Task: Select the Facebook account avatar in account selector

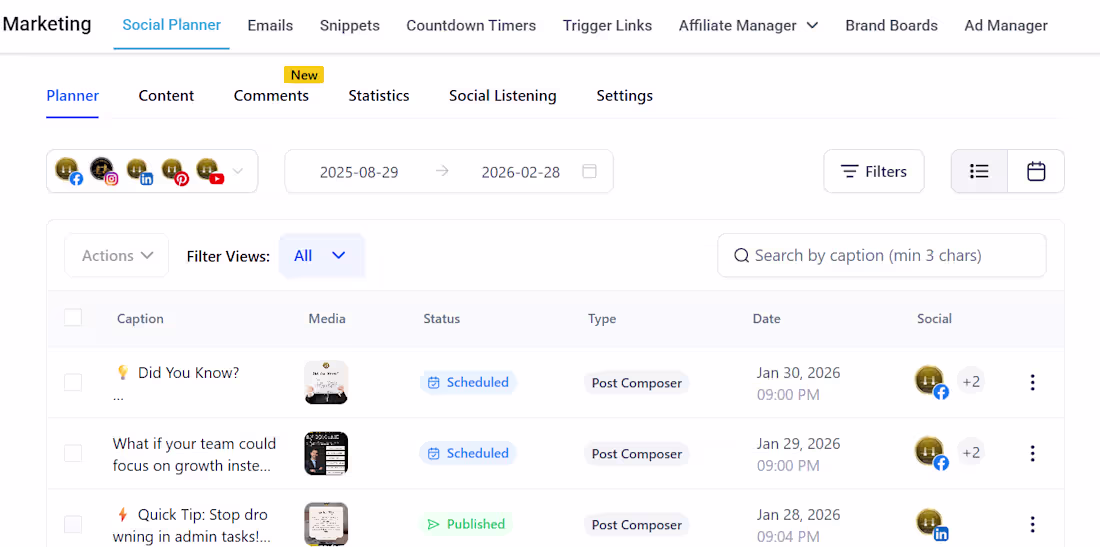Action: tap(69, 170)
